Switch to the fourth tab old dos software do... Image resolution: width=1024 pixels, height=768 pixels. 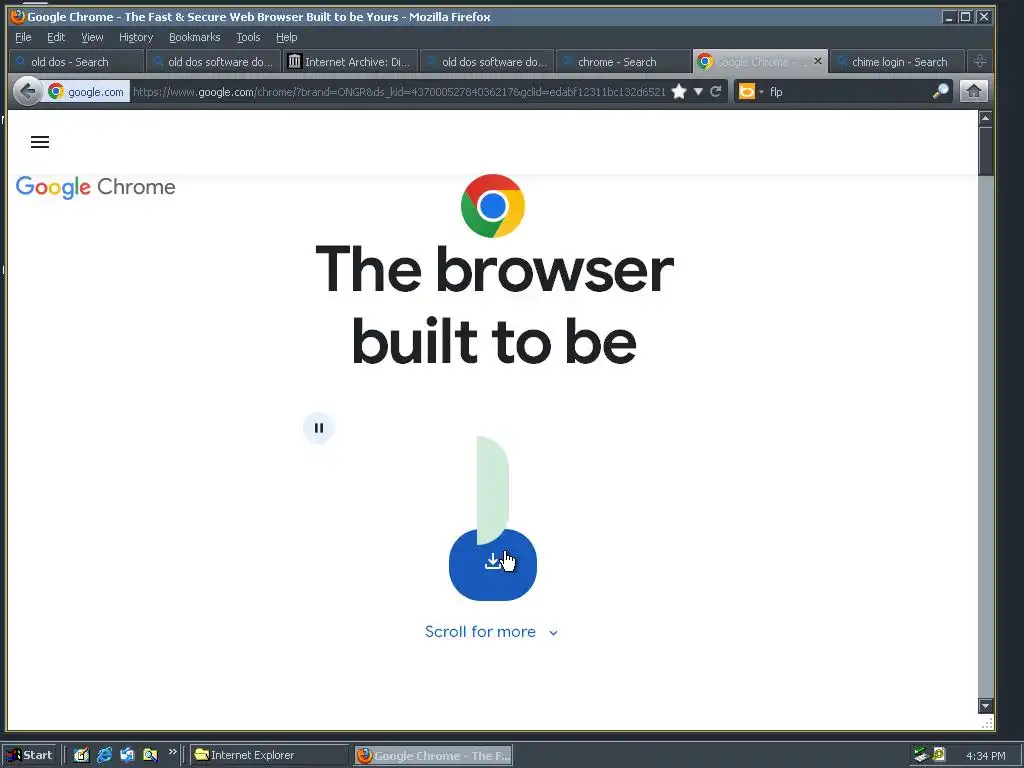(x=487, y=62)
